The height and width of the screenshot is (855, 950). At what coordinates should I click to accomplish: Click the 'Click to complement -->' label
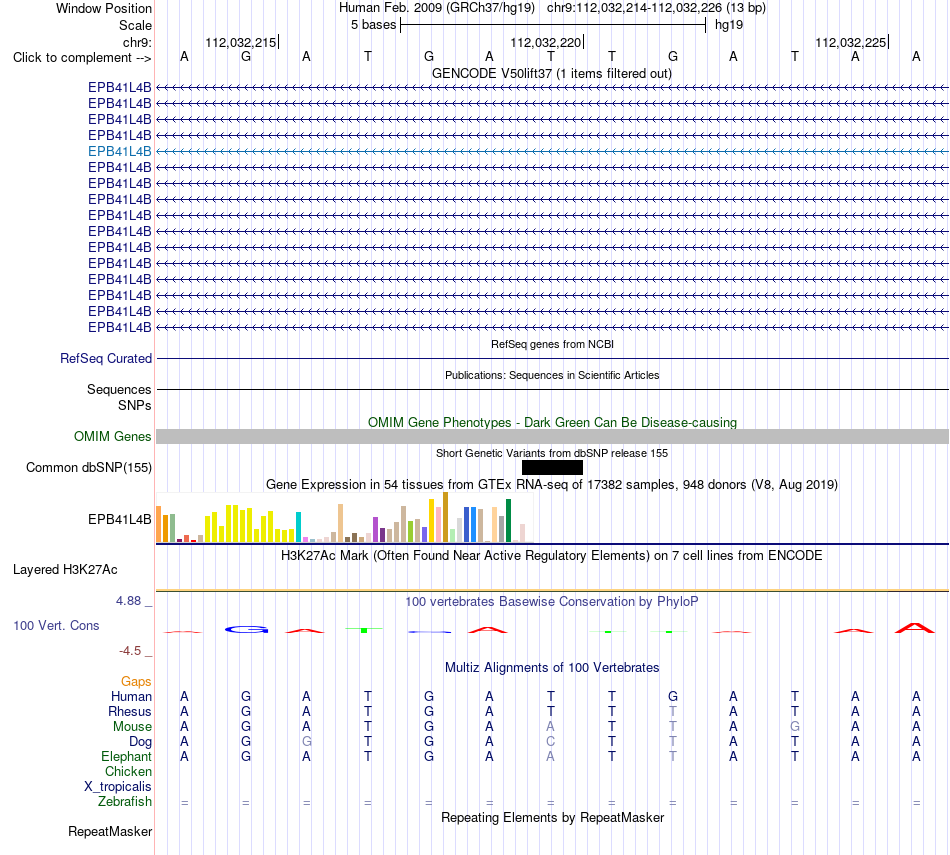click(x=82, y=58)
